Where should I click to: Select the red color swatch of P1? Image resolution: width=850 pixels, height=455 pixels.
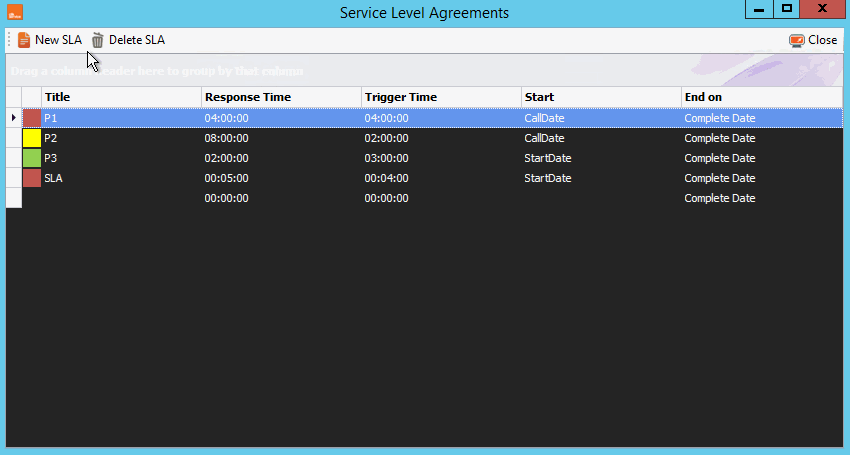pos(32,118)
